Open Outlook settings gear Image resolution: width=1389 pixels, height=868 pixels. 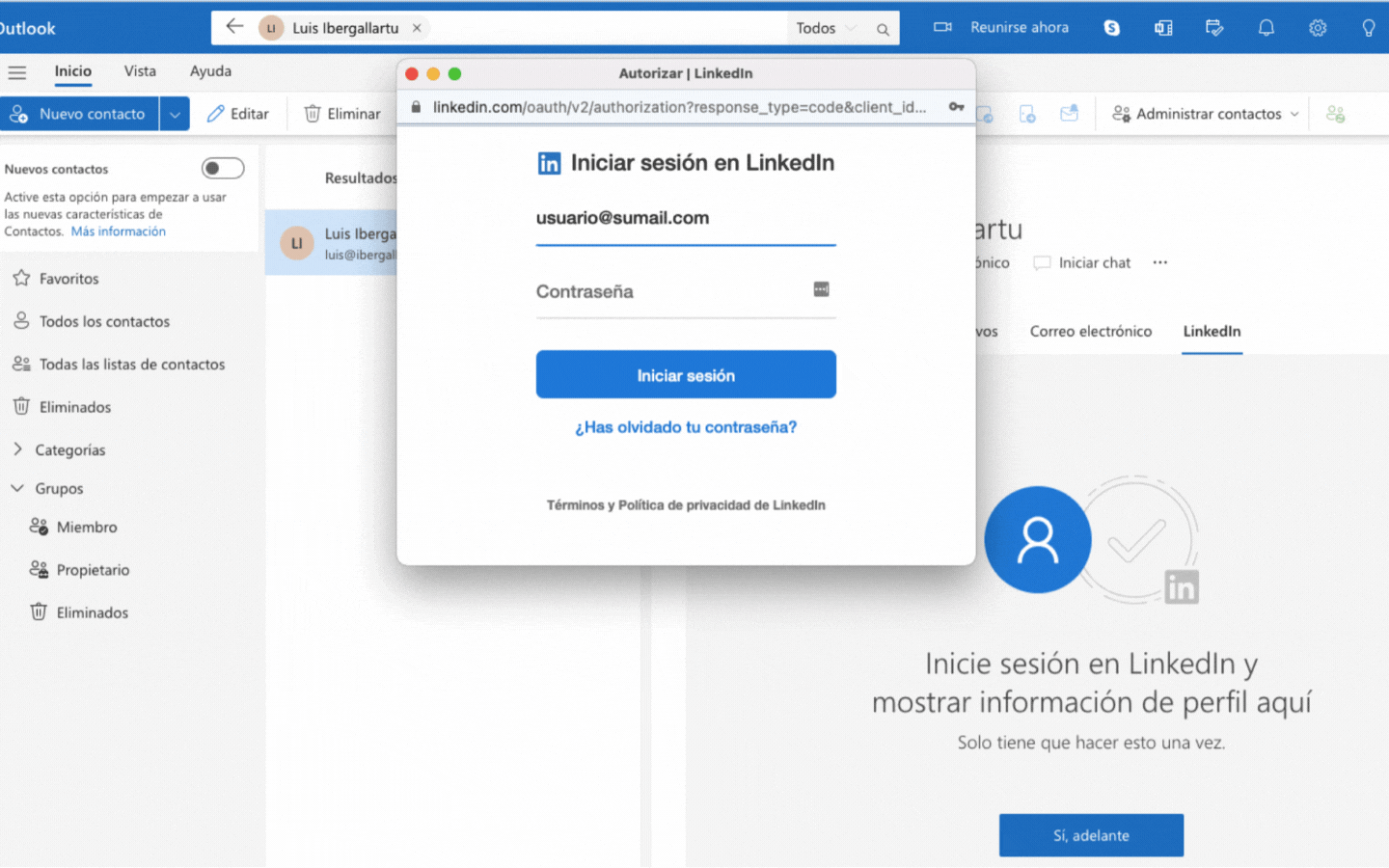click(x=1318, y=28)
